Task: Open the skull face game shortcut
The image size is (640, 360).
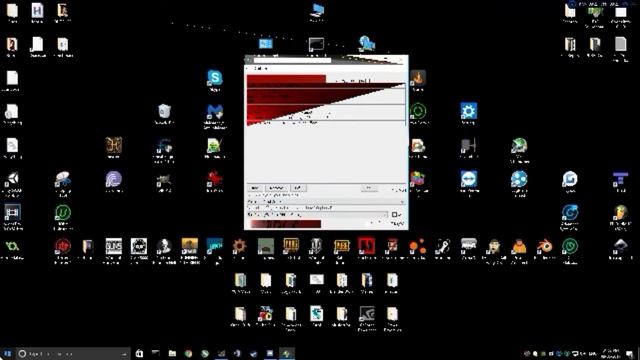Action: 139,246
